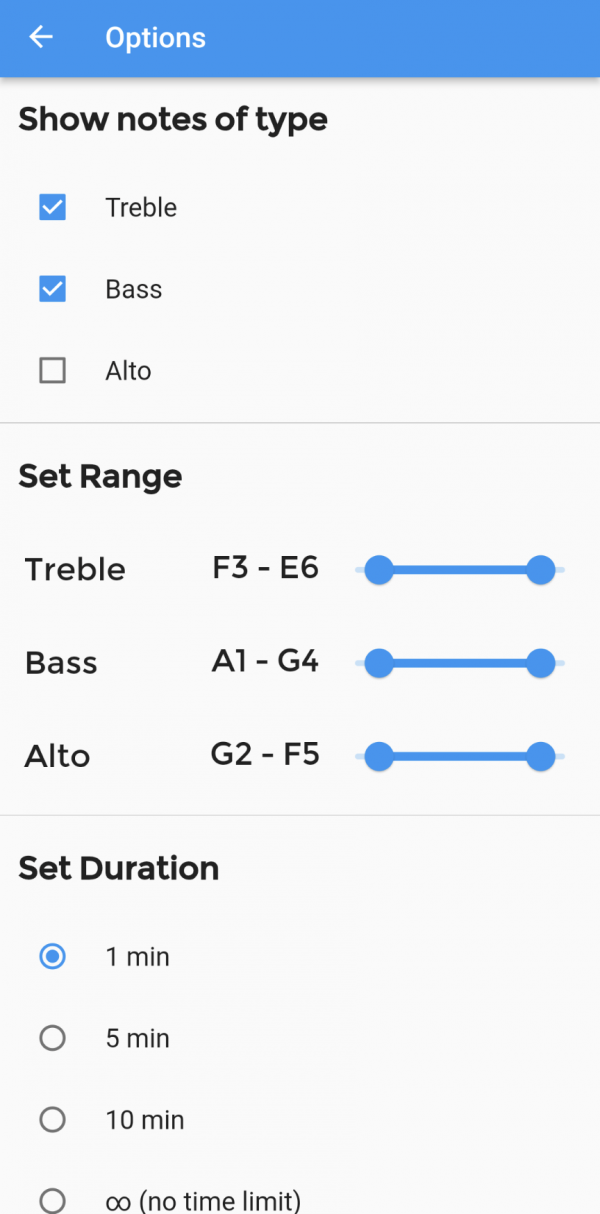Click the Alto range slider right handle
Viewport: 600px width, 1214px height.
(x=541, y=757)
